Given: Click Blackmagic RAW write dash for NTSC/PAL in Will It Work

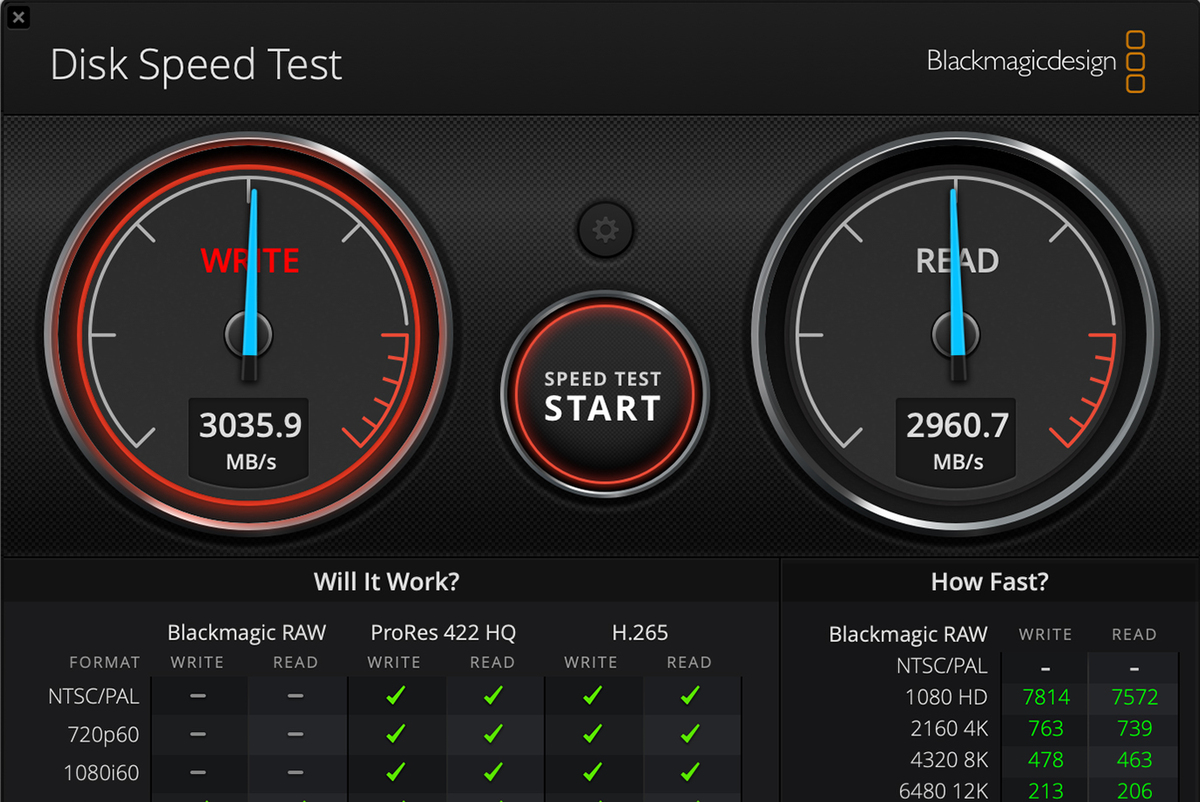Looking at the screenshot, I should pyautogui.click(x=198, y=696).
